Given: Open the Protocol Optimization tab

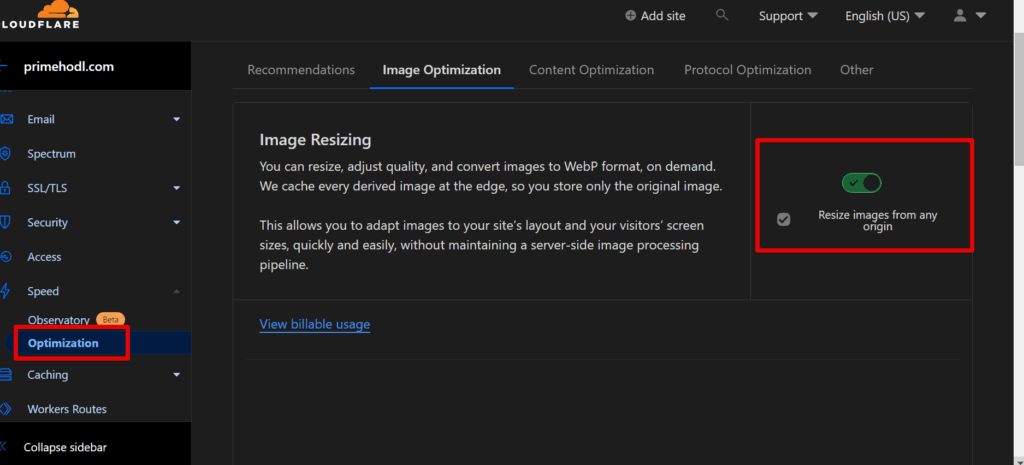Looking at the screenshot, I should coord(748,70).
